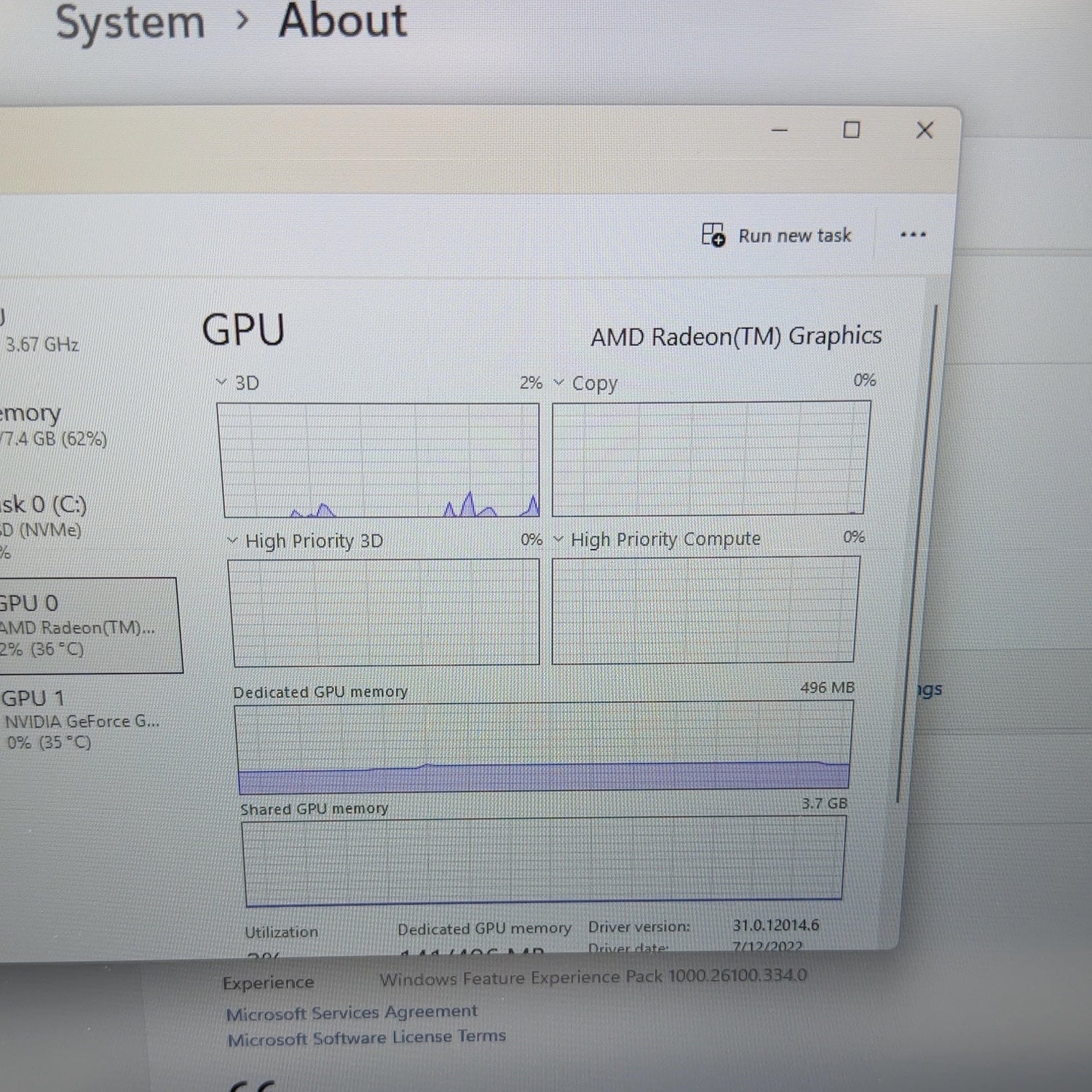Click the Dedicated GPU memory stat label
Viewport: 1092px width, 1092px height.
[x=484, y=929]
